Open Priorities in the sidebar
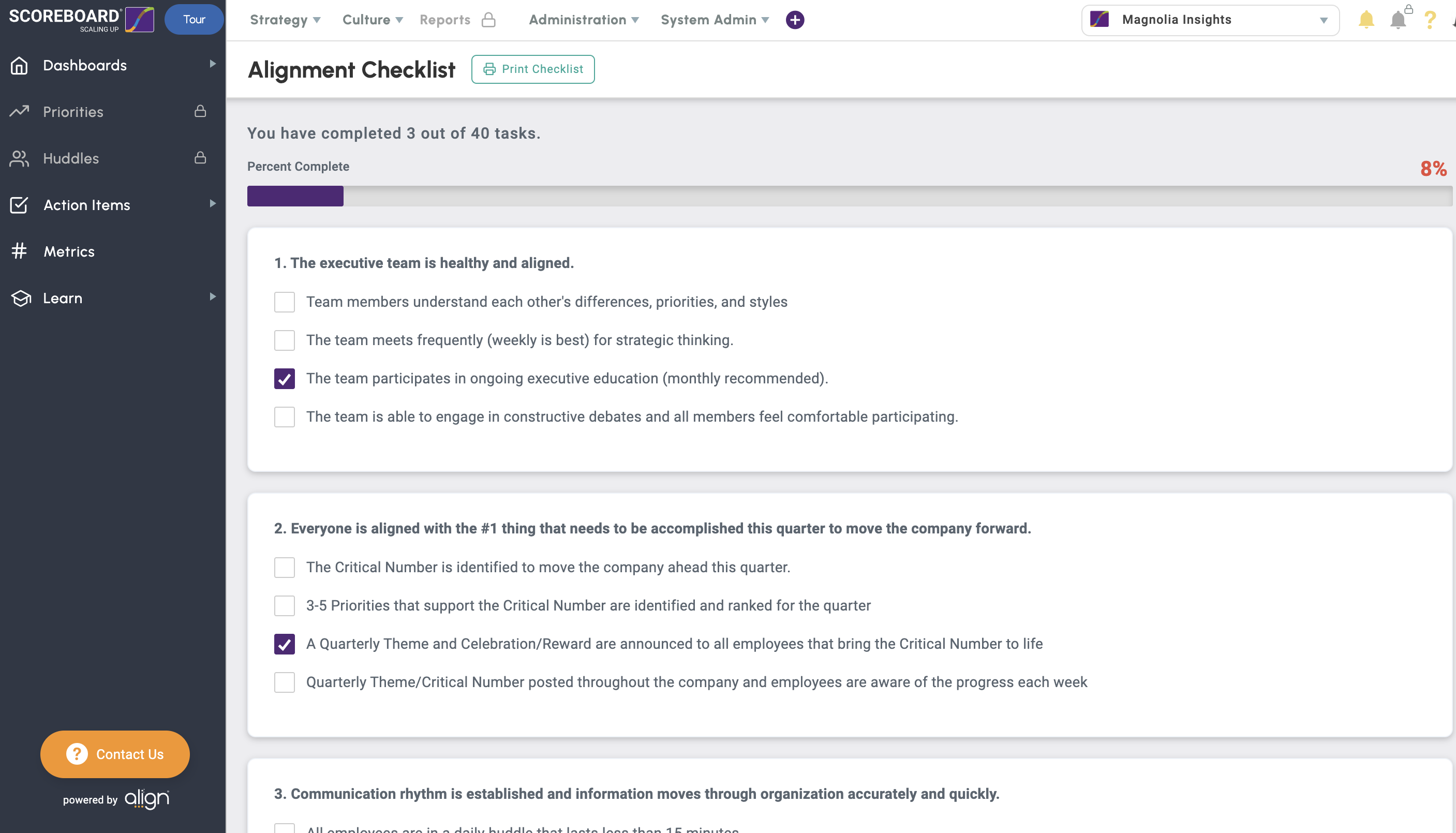1456x833 pixels. coord(113,112)
